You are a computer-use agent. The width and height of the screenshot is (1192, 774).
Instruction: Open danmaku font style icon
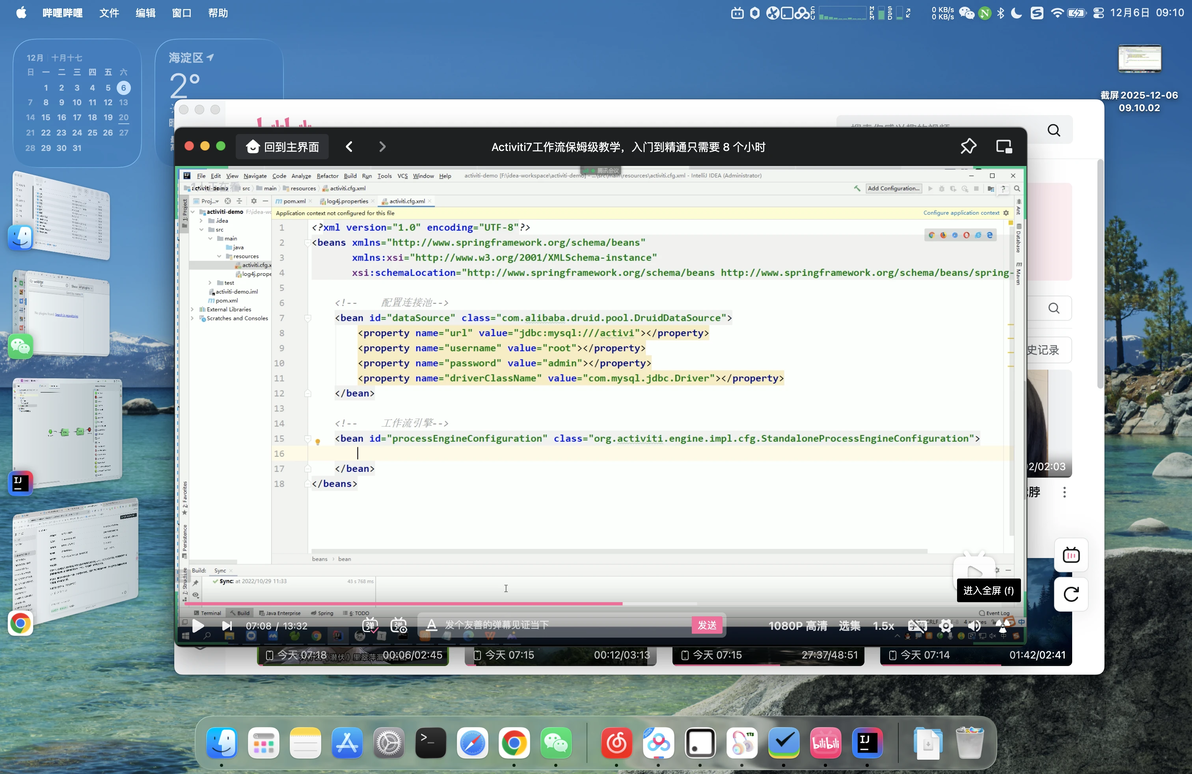(x=431, y=625)
